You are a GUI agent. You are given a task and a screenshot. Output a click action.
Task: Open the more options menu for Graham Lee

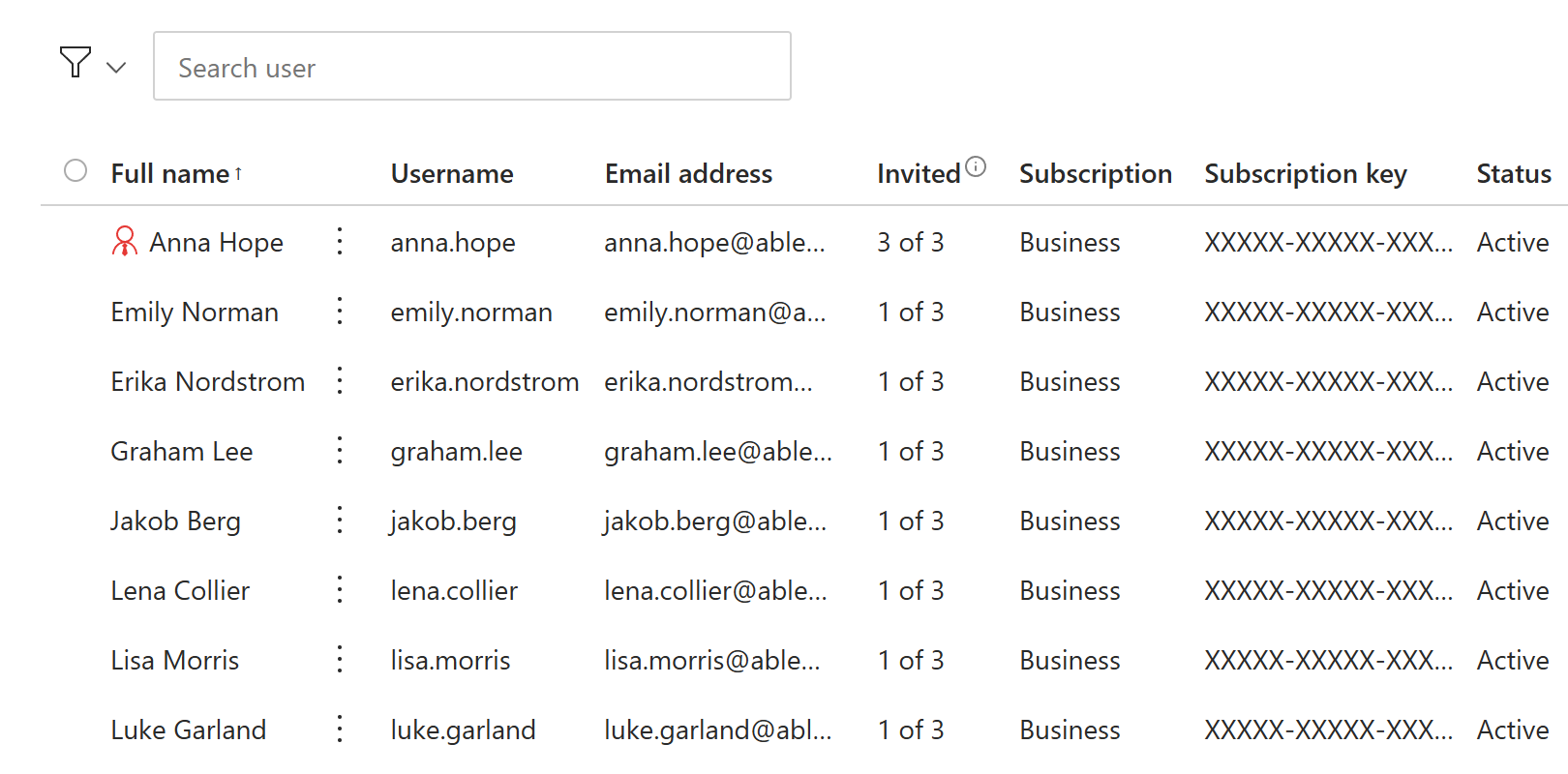(x=340, y=450)
